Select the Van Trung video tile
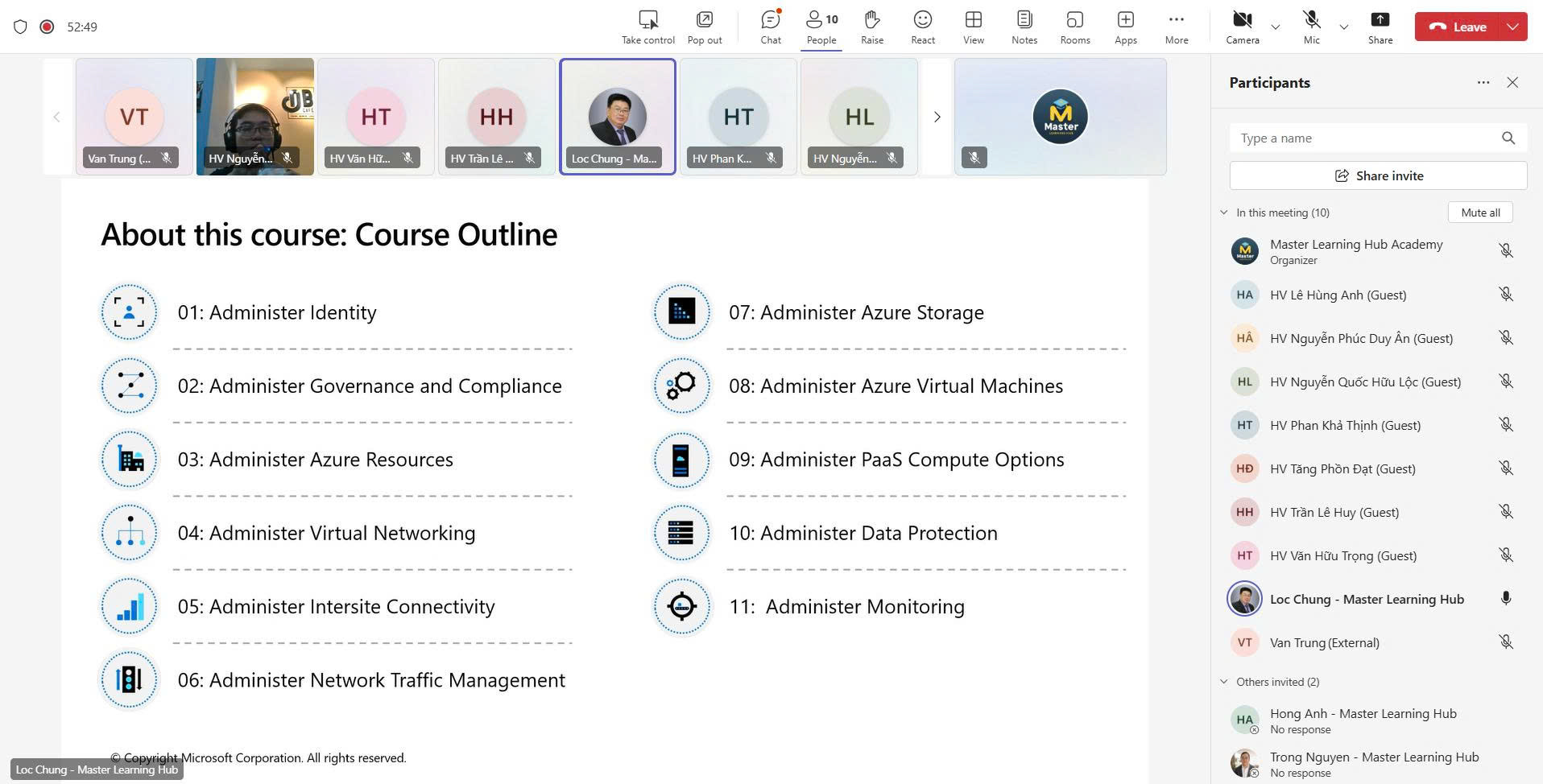 pyautogui.click(x=134, y=117)
